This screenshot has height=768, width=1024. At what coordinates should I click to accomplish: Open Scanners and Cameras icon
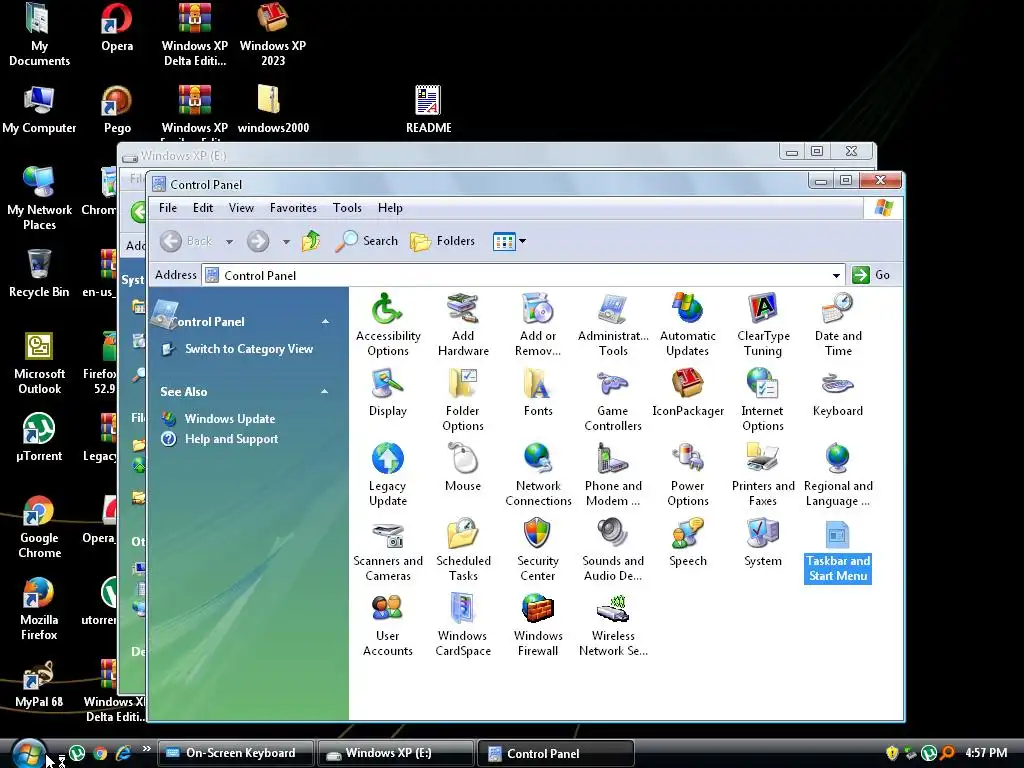pos(387,550)
